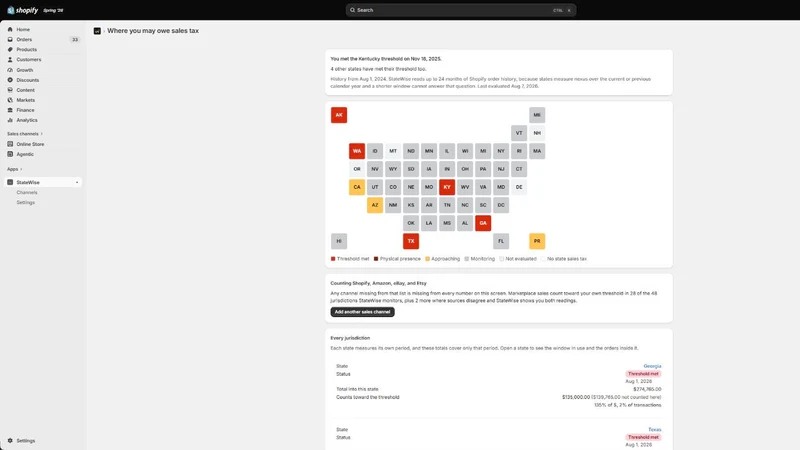Select the AK state tile

click(339, 115)
